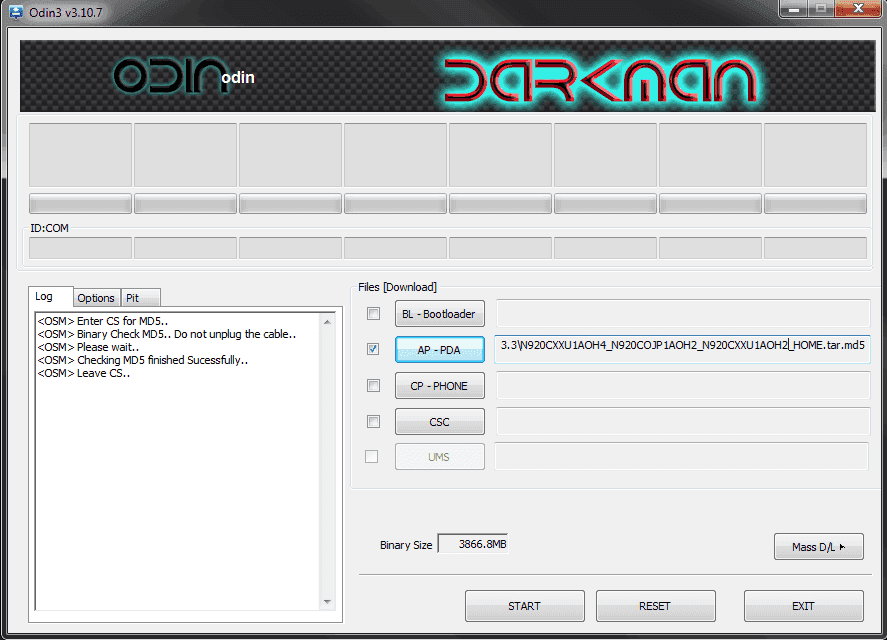
Task: Enable the BL Bootloader checkbox
Action: [x=373, y=313]
